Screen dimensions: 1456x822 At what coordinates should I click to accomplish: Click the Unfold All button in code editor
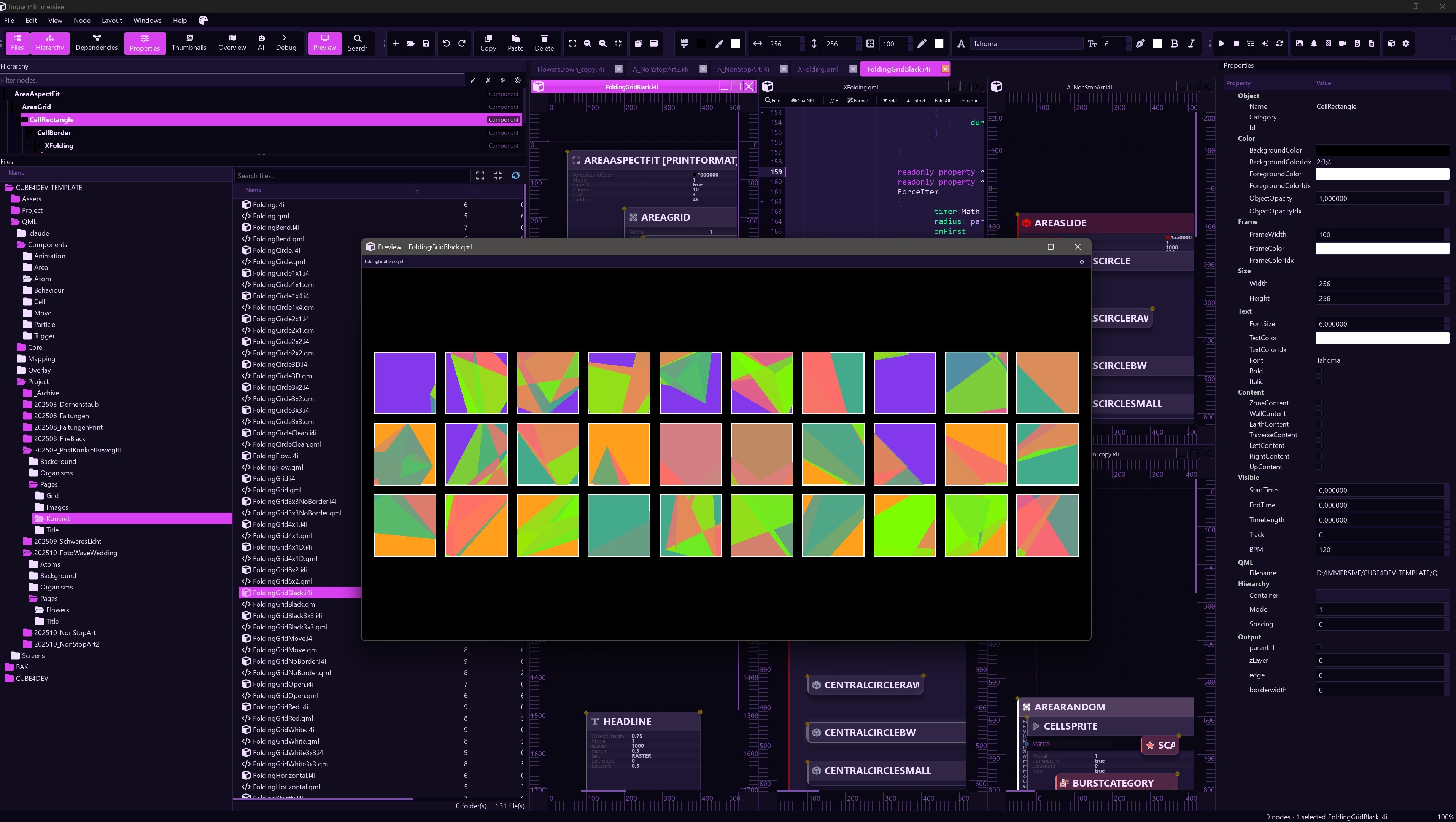point(969,100)
